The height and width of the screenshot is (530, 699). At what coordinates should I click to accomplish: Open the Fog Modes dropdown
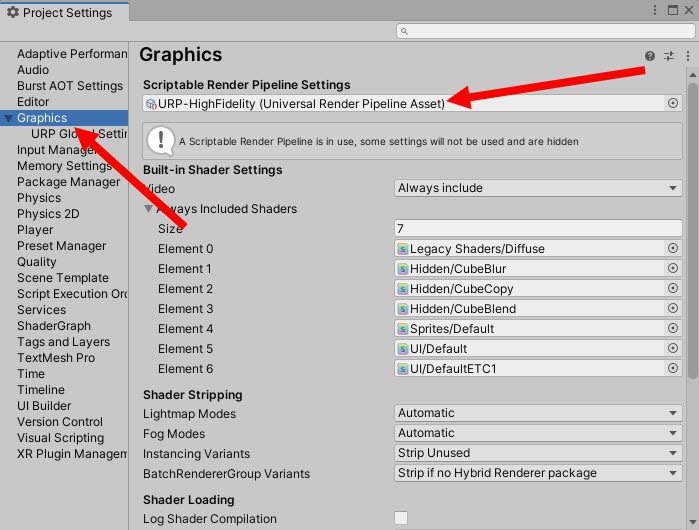click(538, 433)
